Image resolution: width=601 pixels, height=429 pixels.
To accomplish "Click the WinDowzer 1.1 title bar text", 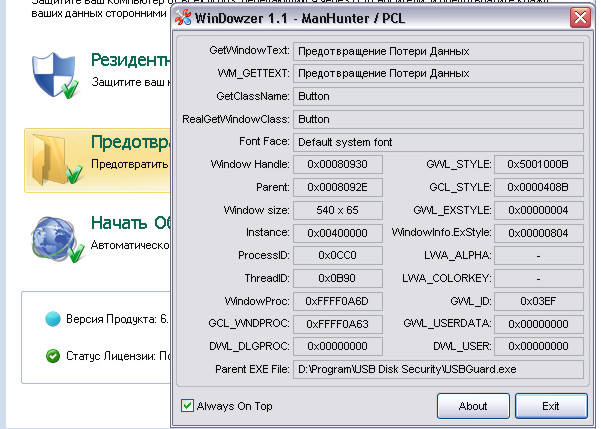I will tap(299, 18).
